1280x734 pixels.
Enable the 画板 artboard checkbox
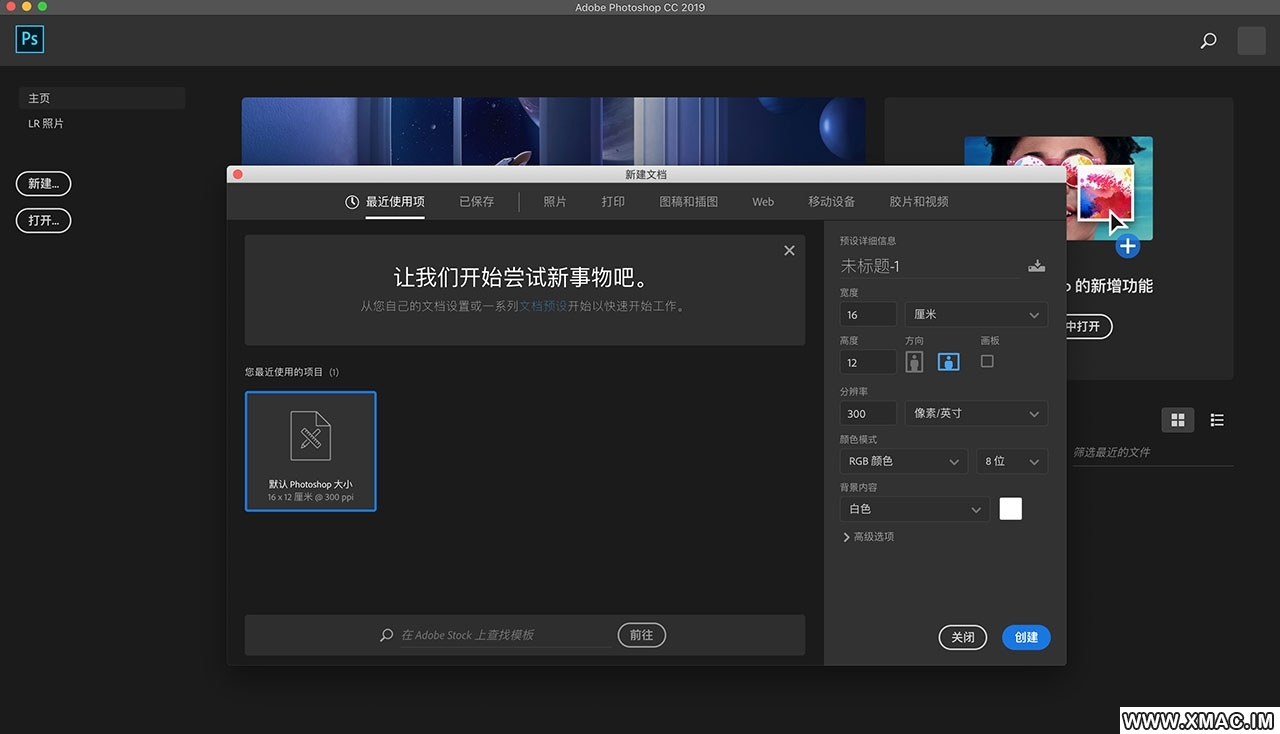click(x=987, y=361)
